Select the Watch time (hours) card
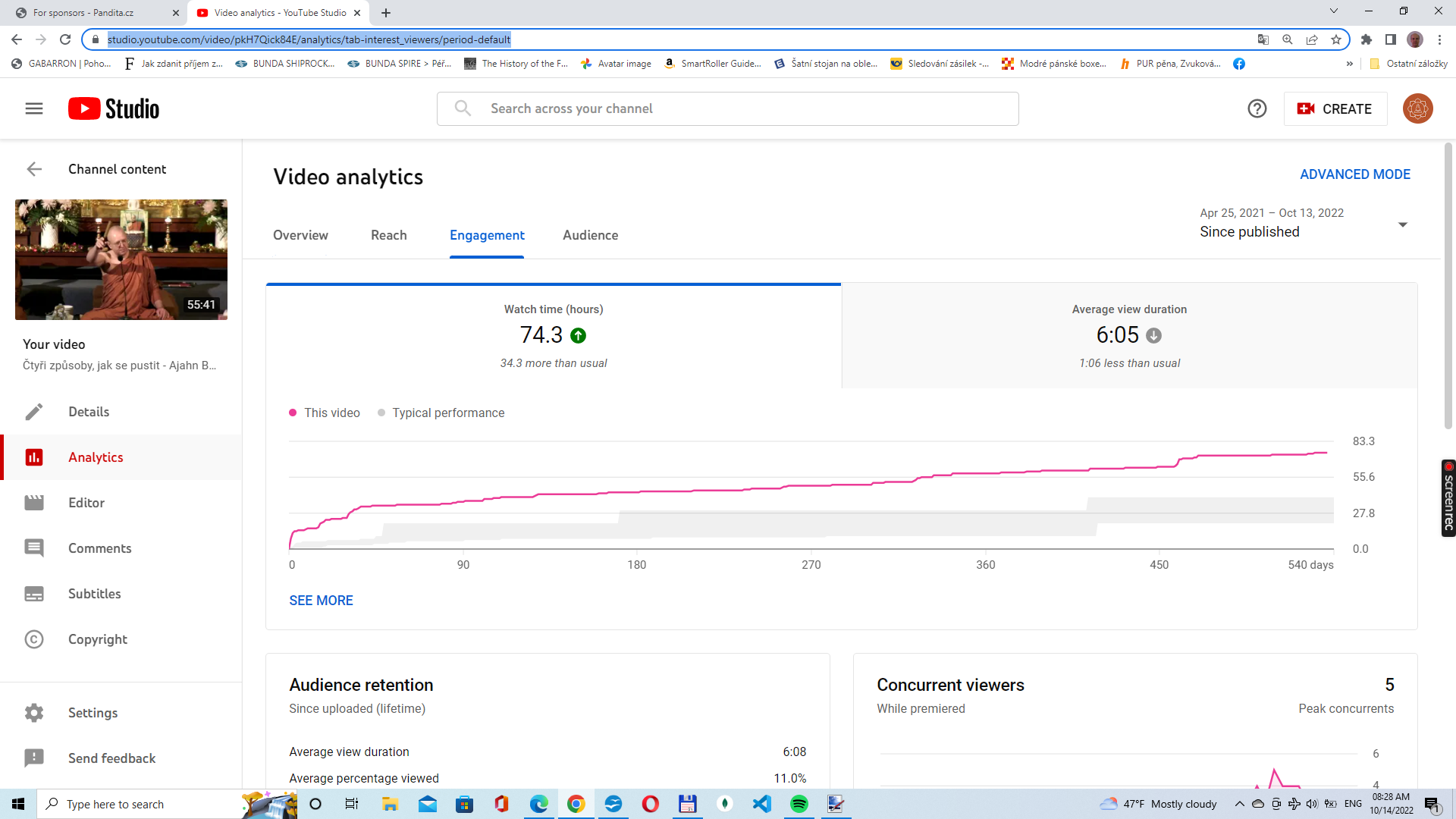The width and height of the screenshot is (1456, 819). coord(554,336)
